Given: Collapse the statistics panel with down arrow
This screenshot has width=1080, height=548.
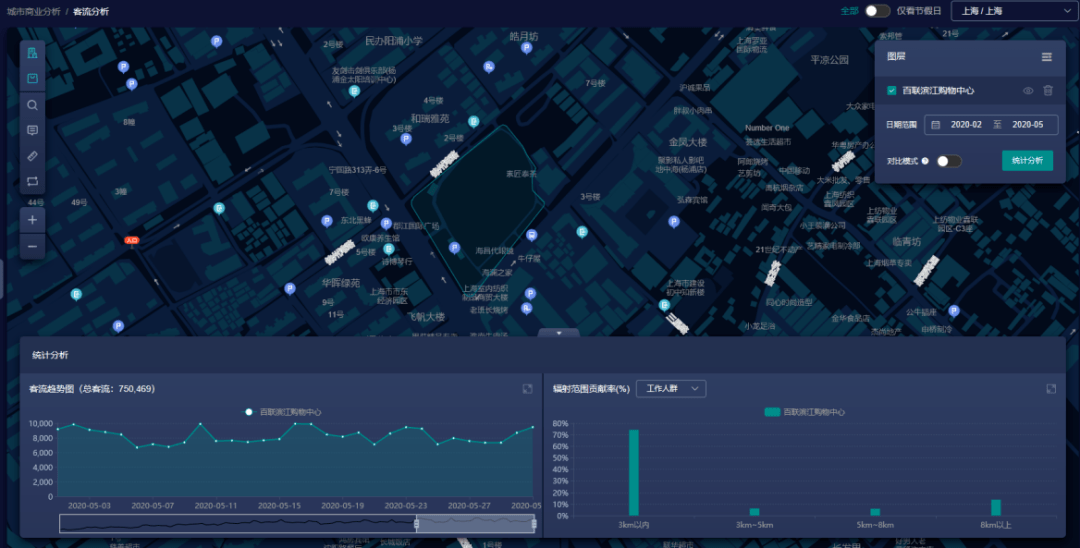Looking at the screenshot, I should tap(559, 332).
